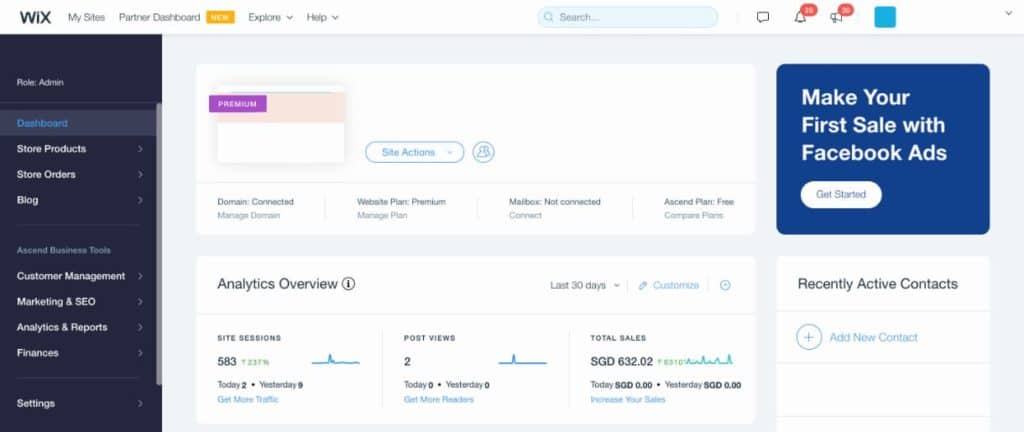
Task: Click the 'Make Your First Sale' banner heading
Action: point(874,125)
